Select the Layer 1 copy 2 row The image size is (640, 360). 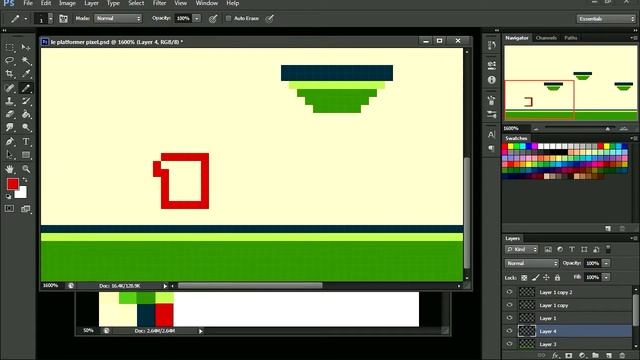point(568,292)
